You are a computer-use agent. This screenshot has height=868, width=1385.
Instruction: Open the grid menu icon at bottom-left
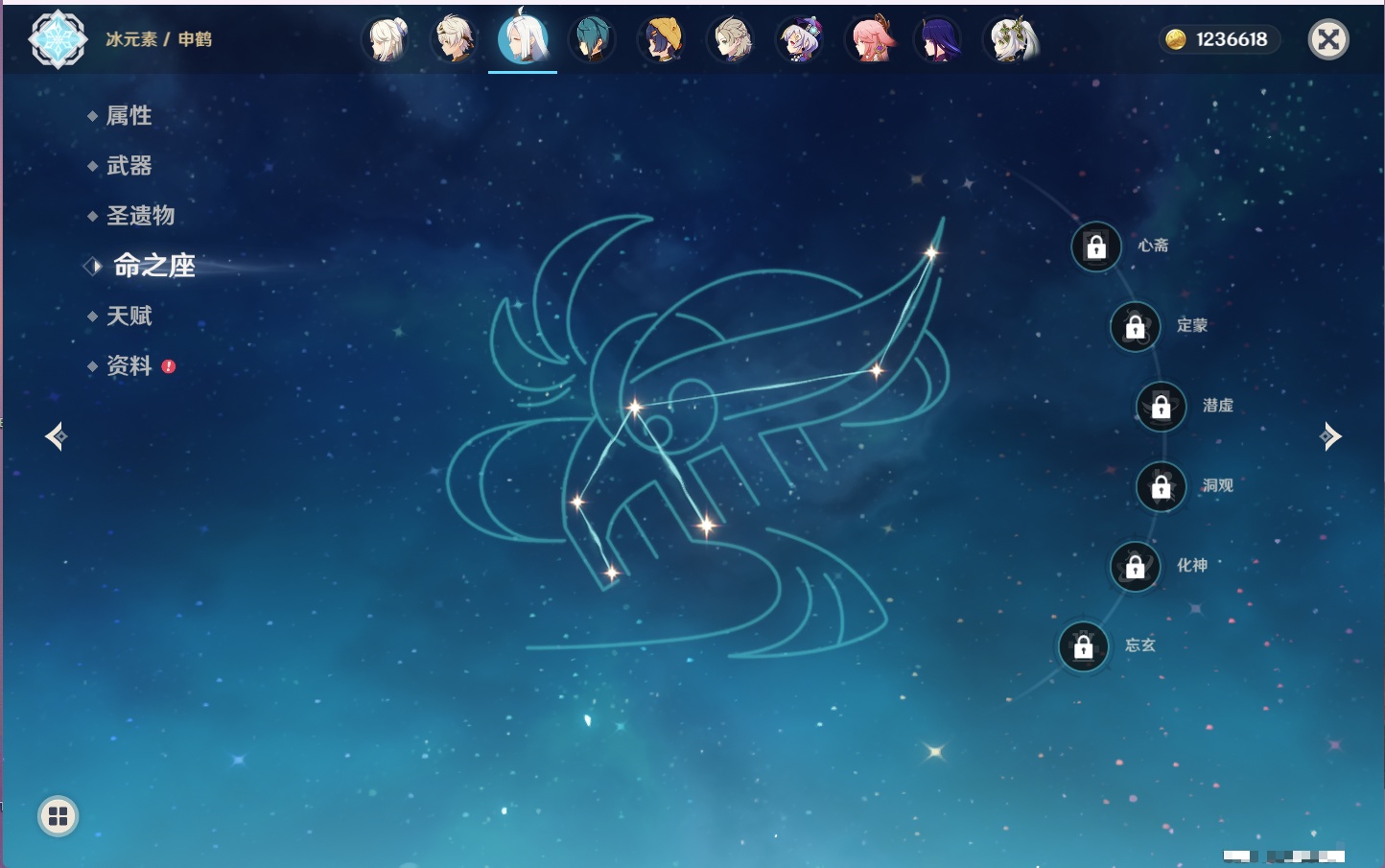point(58,816)
